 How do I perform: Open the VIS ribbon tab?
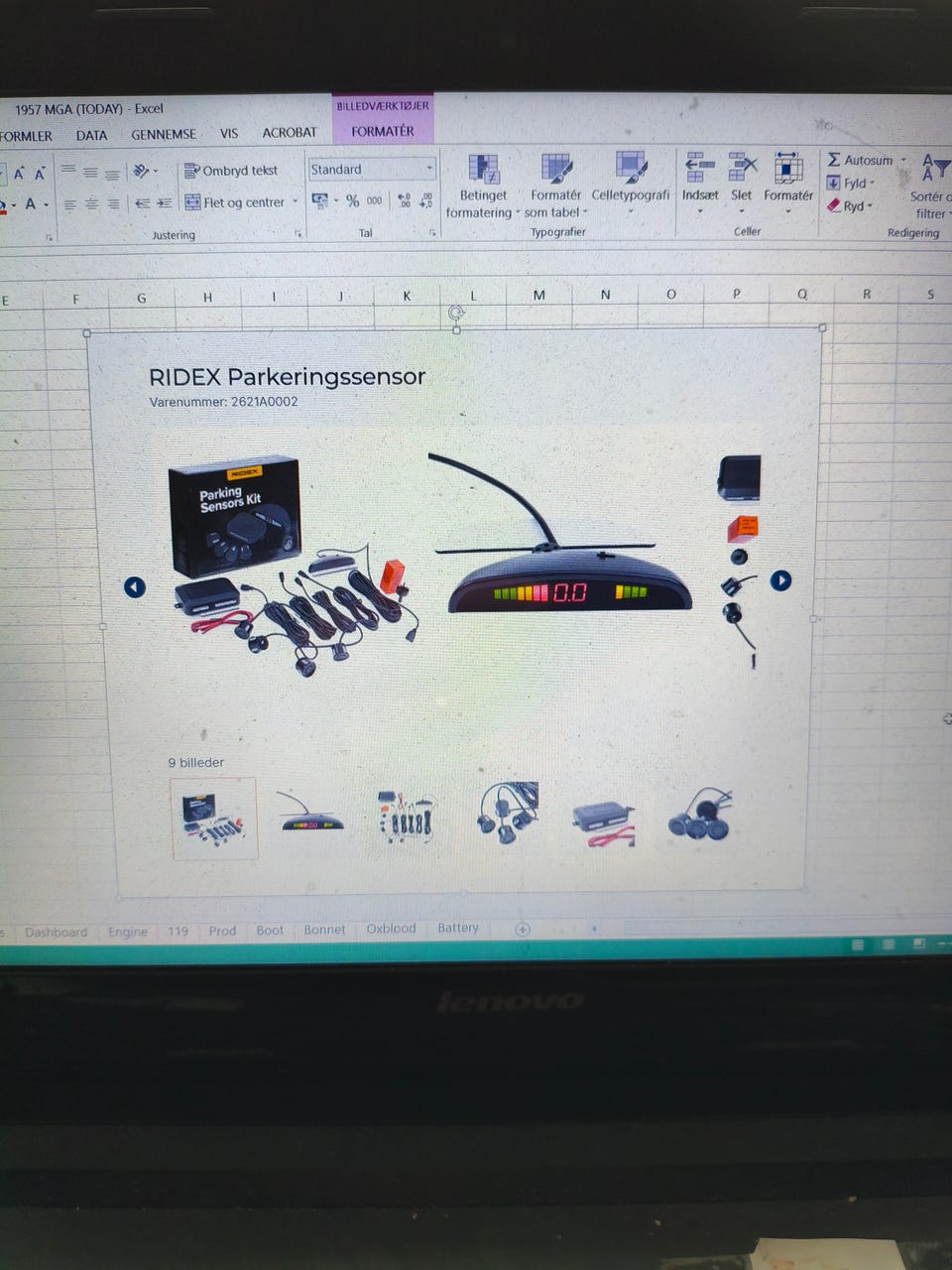tap(229, 133)
